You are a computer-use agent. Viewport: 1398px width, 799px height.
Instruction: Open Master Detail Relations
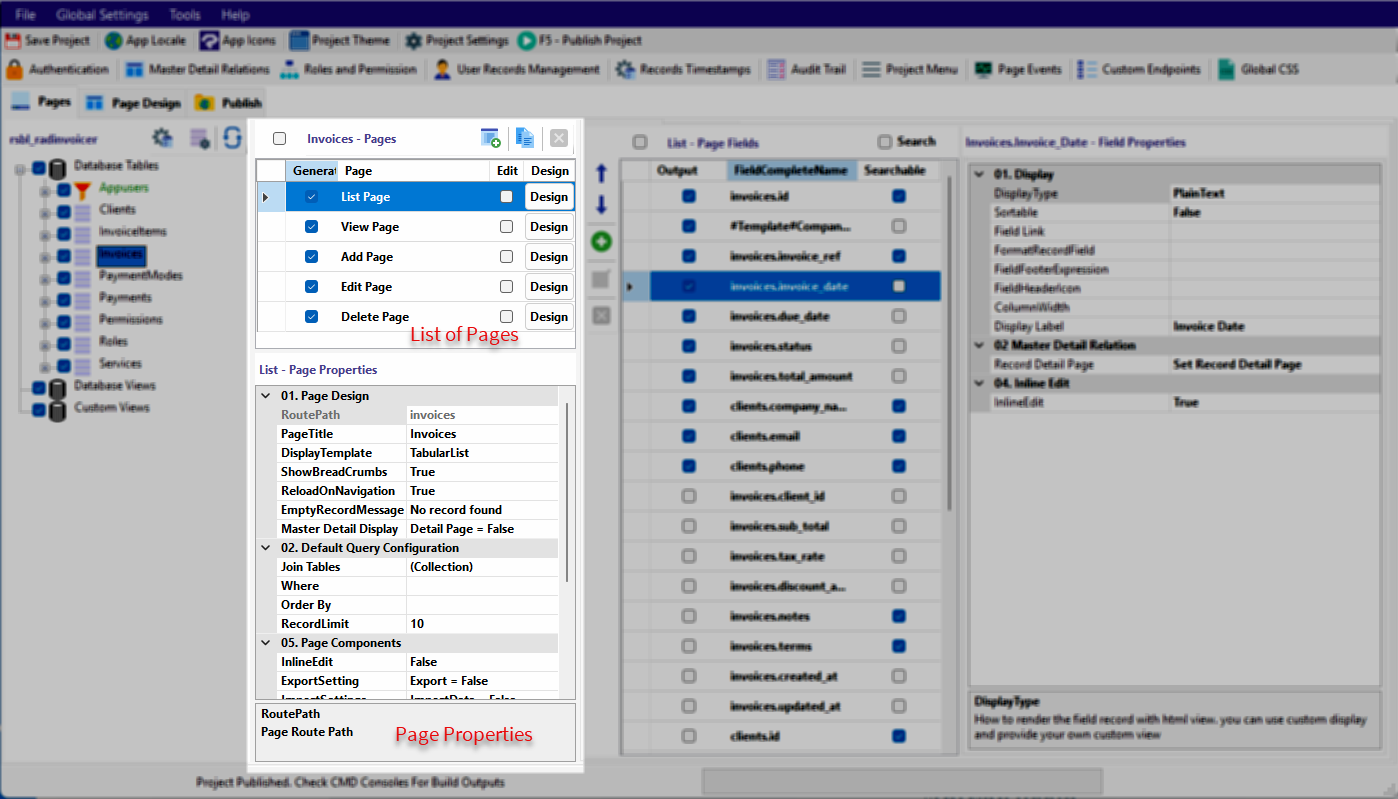198,70
